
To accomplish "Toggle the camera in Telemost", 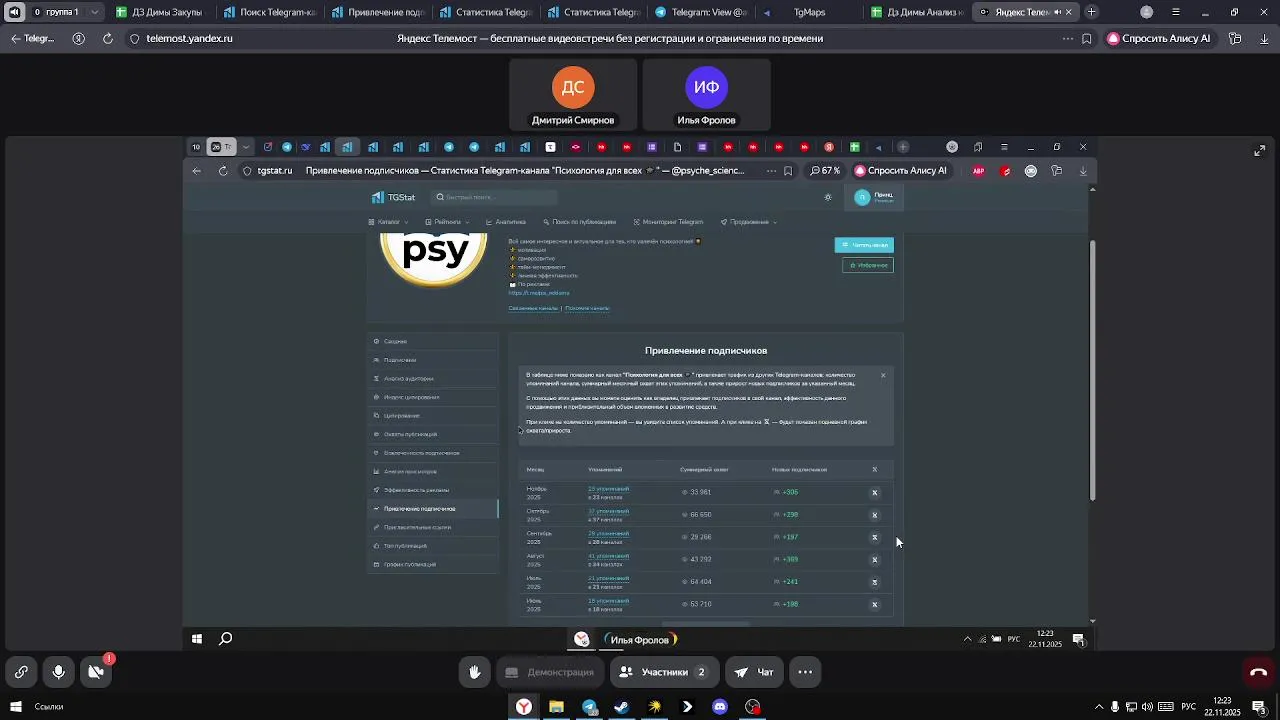I will tap(96, 672).
